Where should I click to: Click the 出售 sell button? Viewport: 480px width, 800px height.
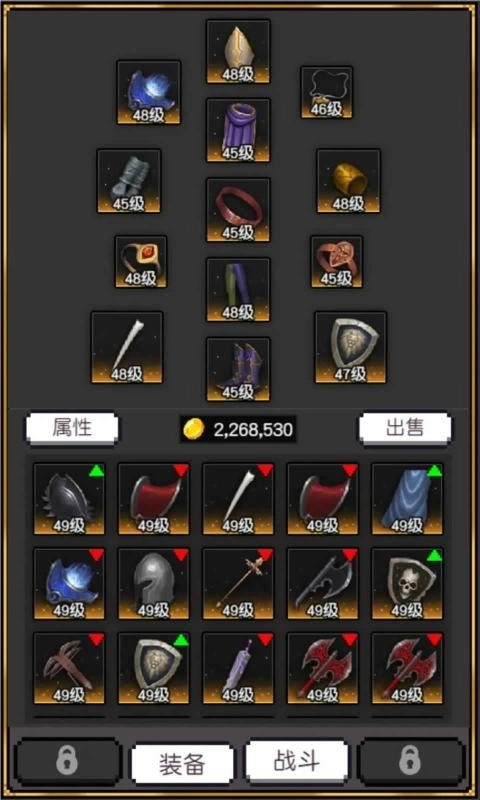(x=405, y=428)
